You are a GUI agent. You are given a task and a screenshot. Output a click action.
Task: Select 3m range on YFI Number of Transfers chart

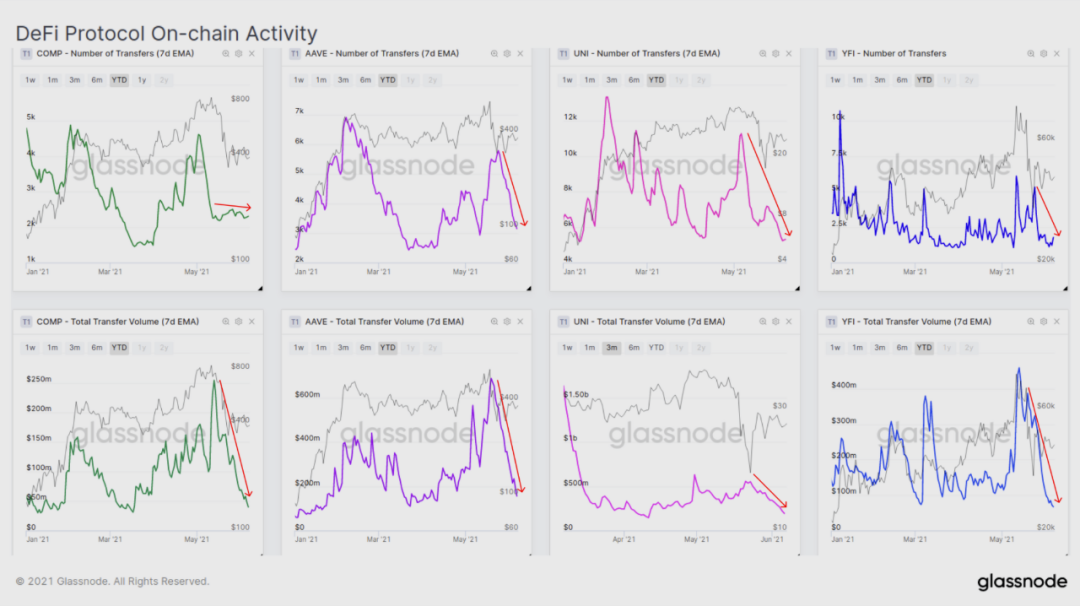pyautogui.click(x=880, y=80)
